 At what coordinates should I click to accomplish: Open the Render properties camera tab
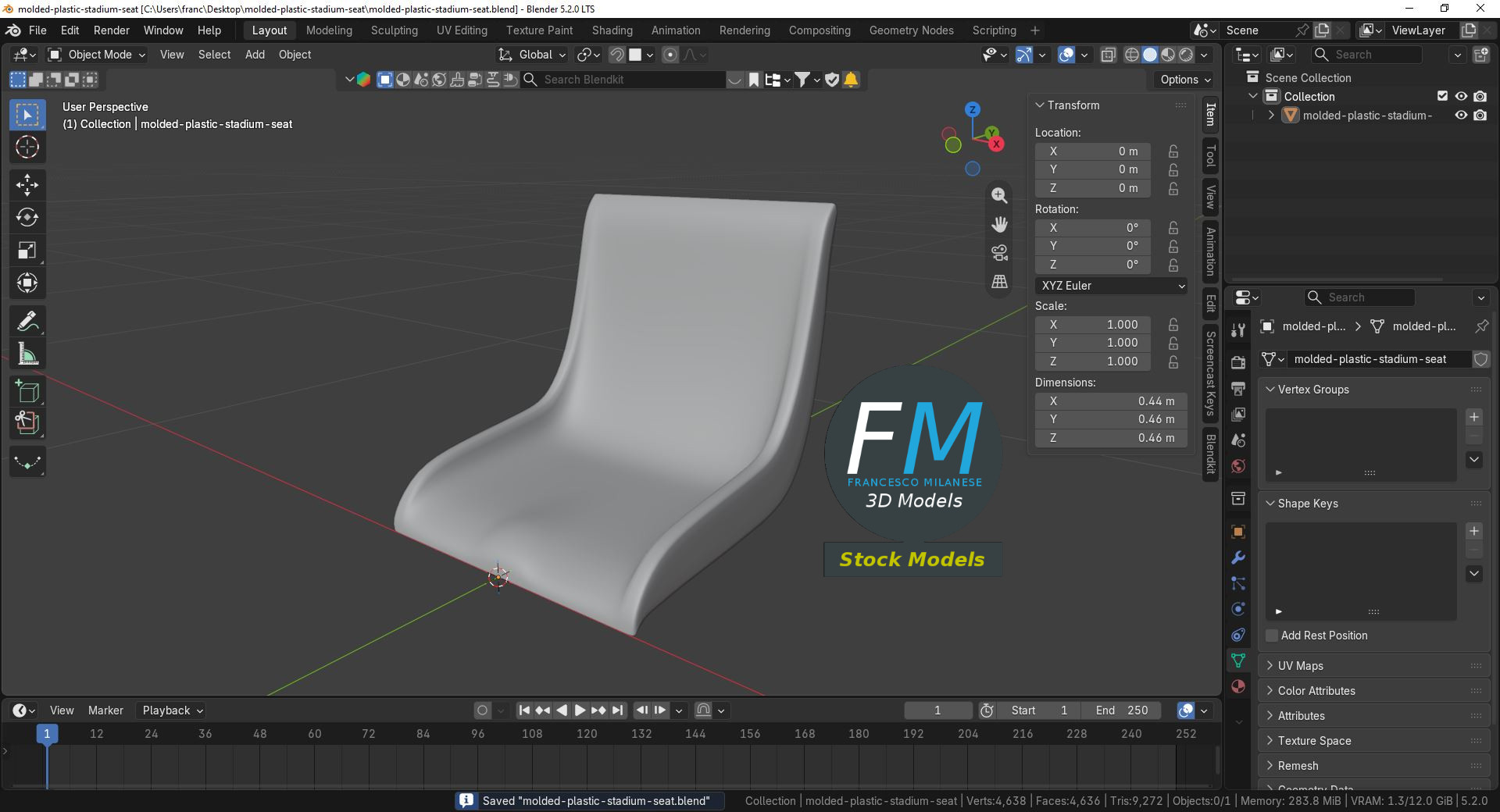coord(1238,362)
